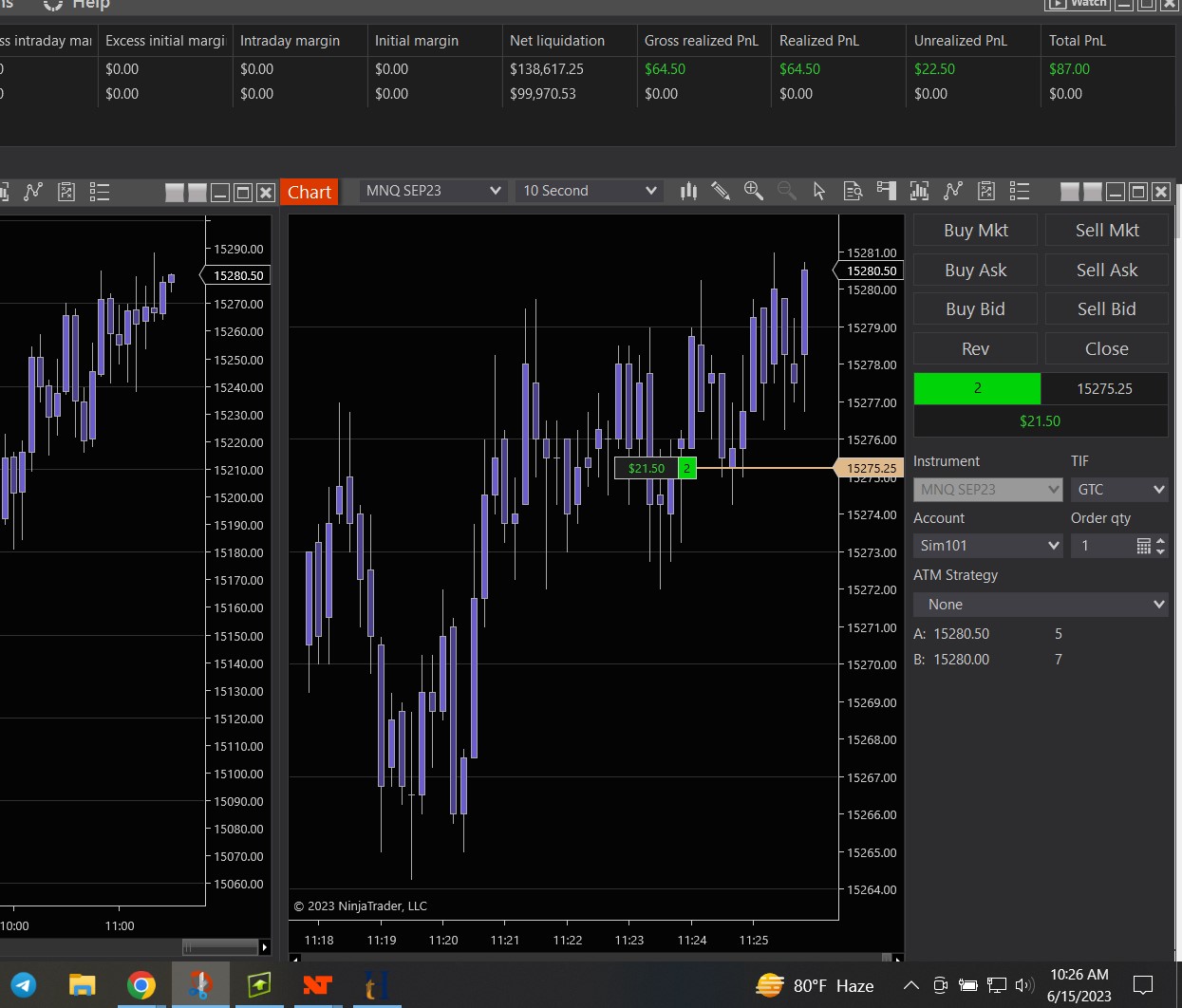This screenshot has height=1008, width=1182.
Task: Click the Buy Ask button
Action: (x=975, y=271)
